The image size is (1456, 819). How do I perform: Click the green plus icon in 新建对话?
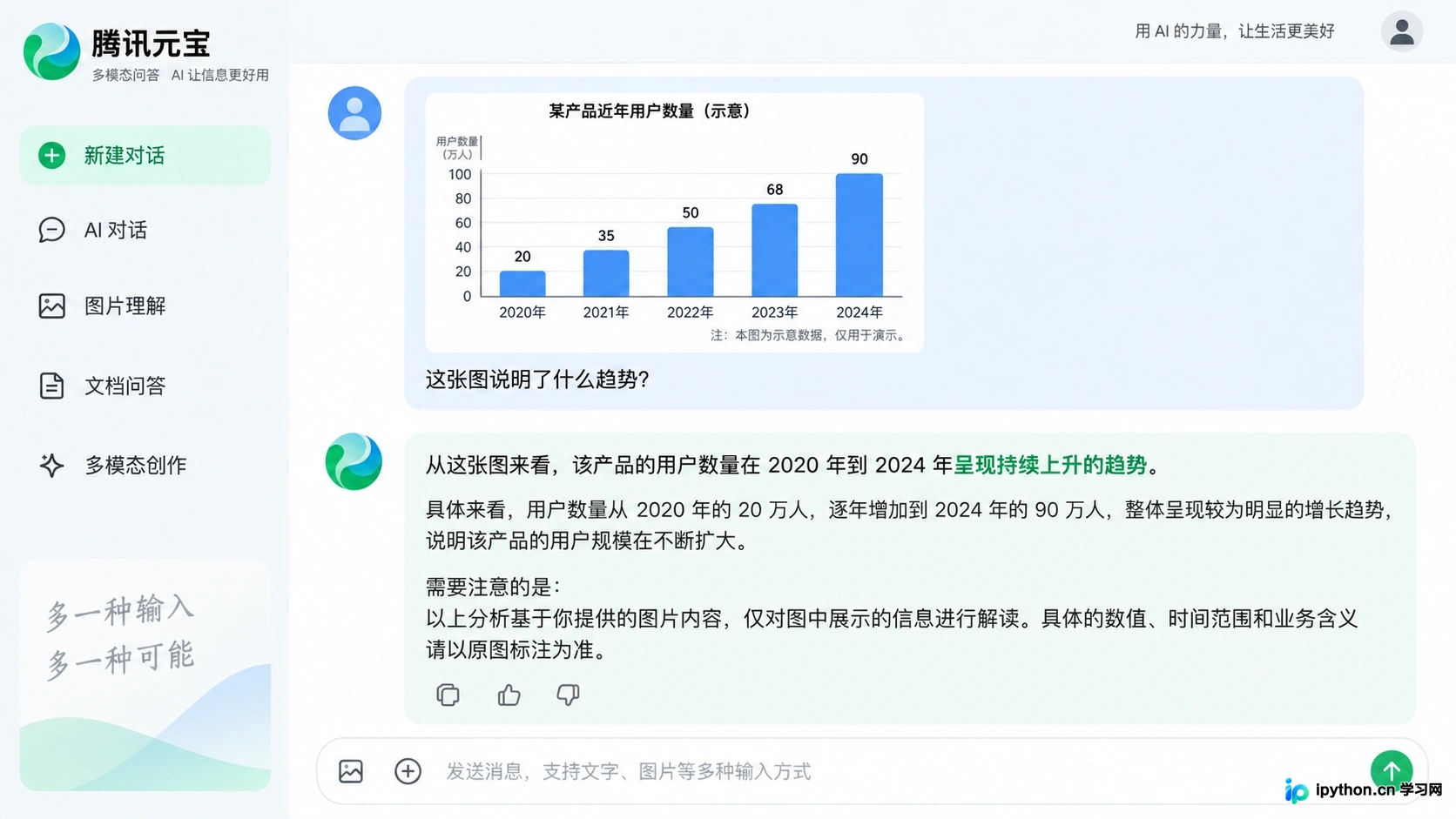click(51, 156)
